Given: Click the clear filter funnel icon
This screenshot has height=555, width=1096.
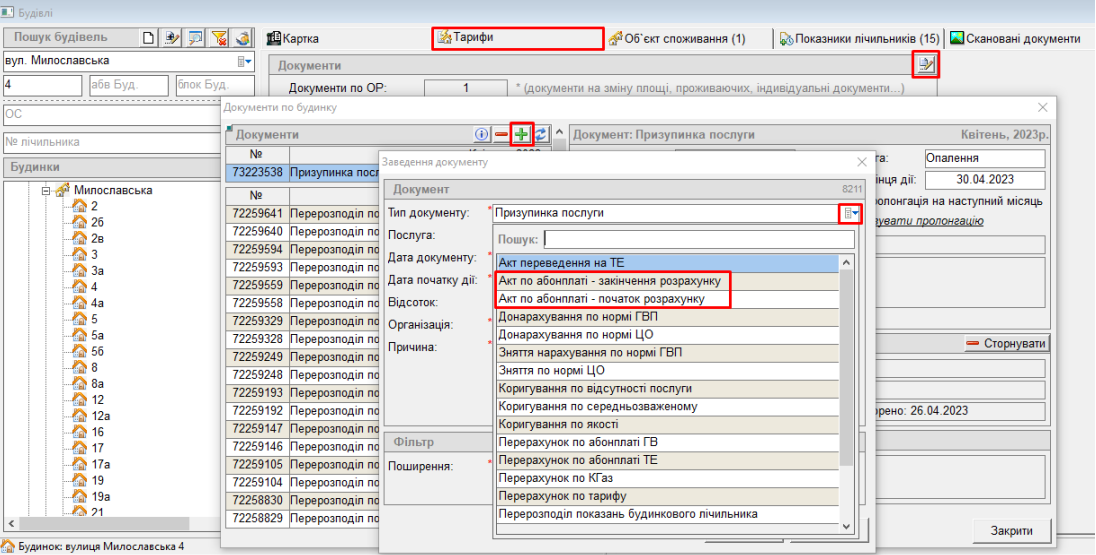Looking at the screenshot, I should (220, 38).
